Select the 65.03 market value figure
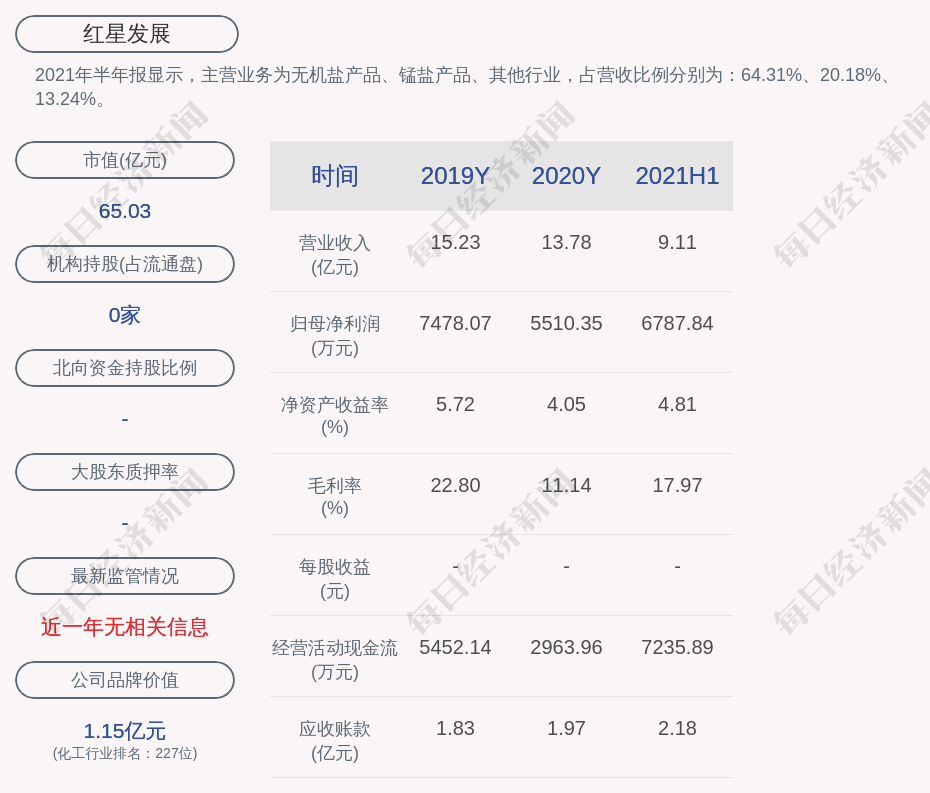930x793 pixels. tap(125, 211)
